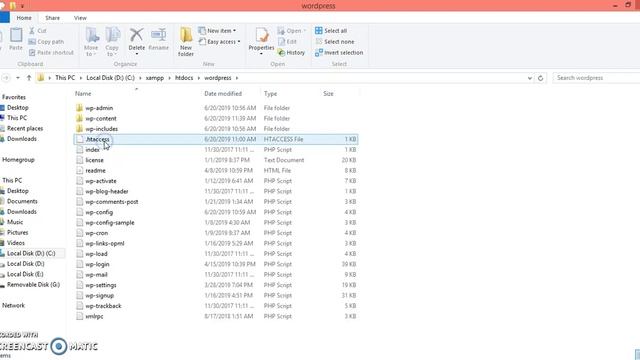Select Homegroup in navigation pane

[18, 160]
